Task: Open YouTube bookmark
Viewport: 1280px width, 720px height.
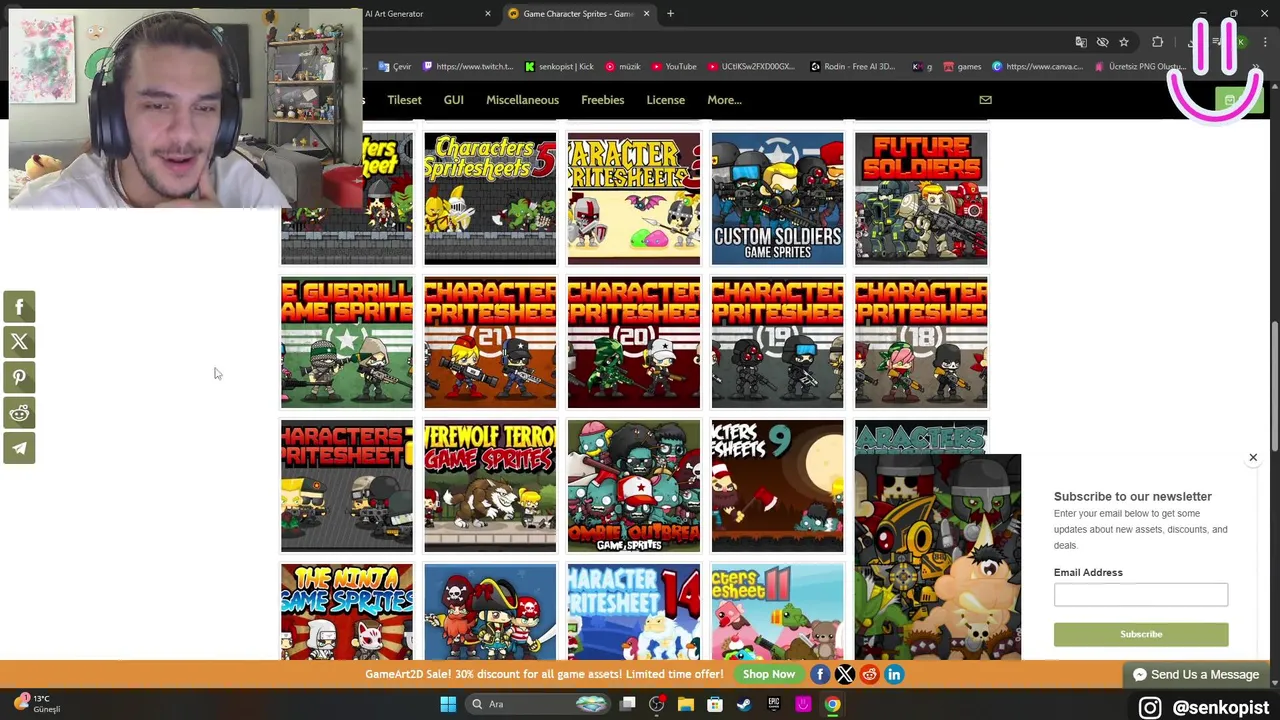Action: (674, 67)
